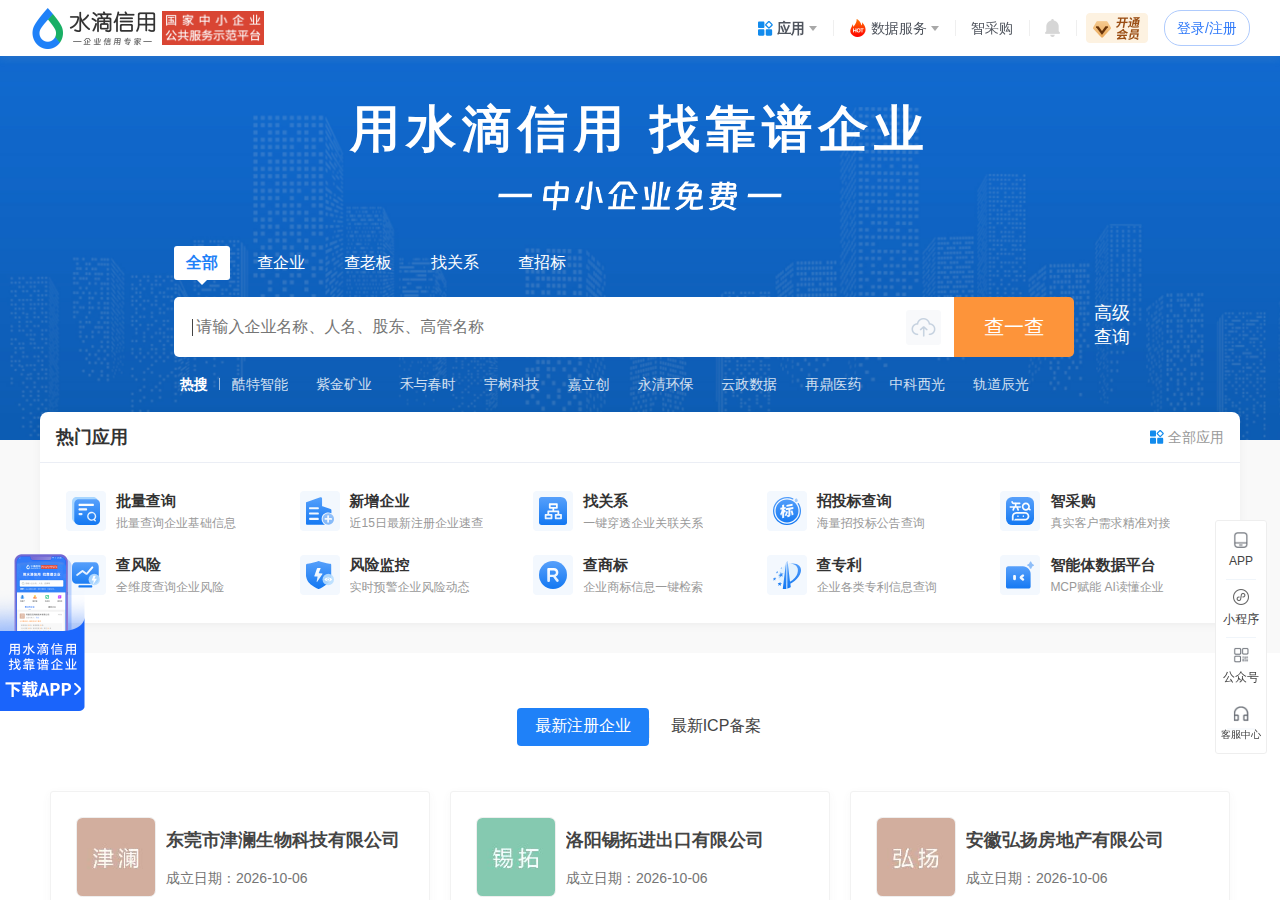Click the APP icon in right sidebar

pyautogui.click(x=1241, y=540)
